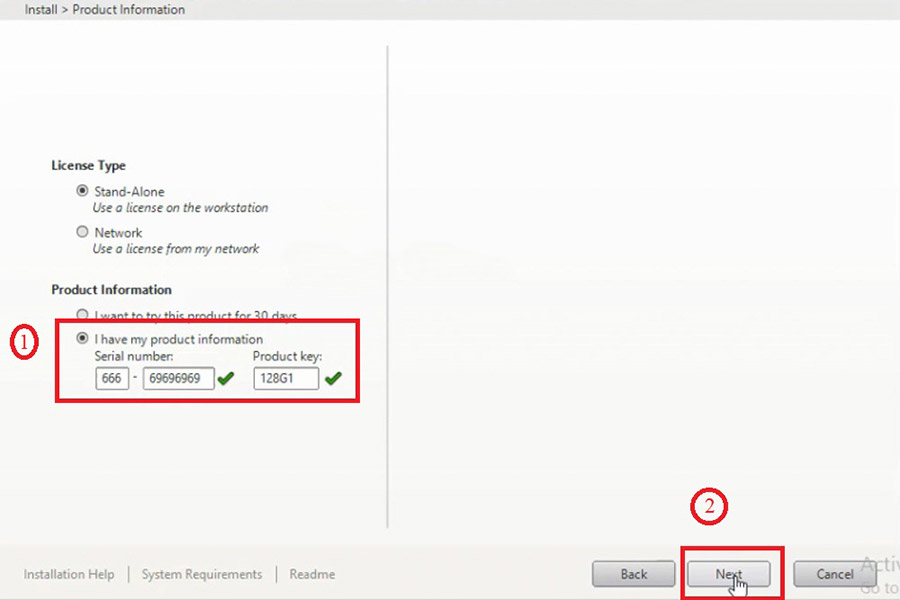Cancel the installation
This screenshot has height=600, width=900.
click(834, 574)
